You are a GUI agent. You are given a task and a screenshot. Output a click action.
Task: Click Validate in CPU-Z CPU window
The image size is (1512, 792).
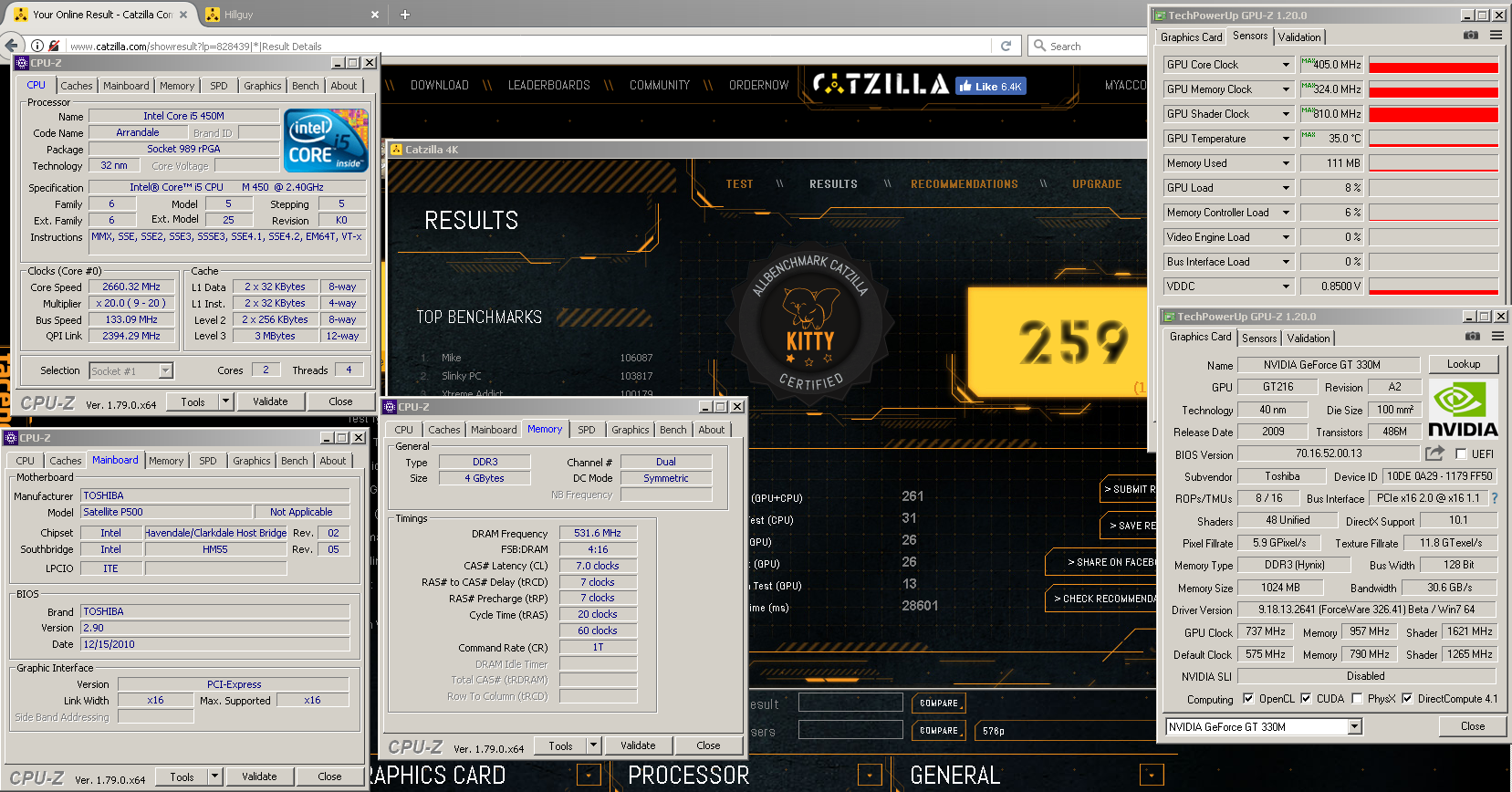point(270,401)
